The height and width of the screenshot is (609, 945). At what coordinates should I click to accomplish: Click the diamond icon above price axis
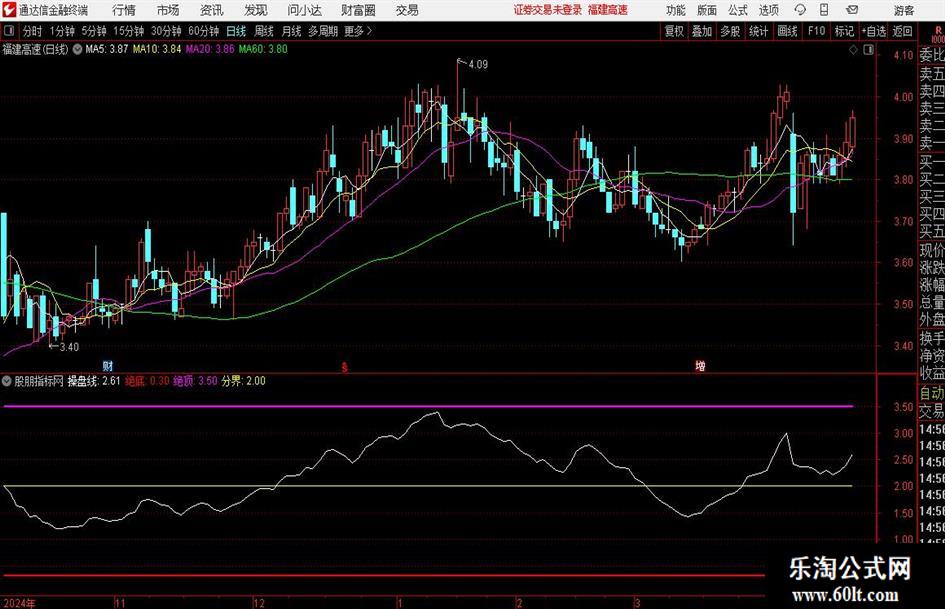pyautogui.click(x=853, y=50)
